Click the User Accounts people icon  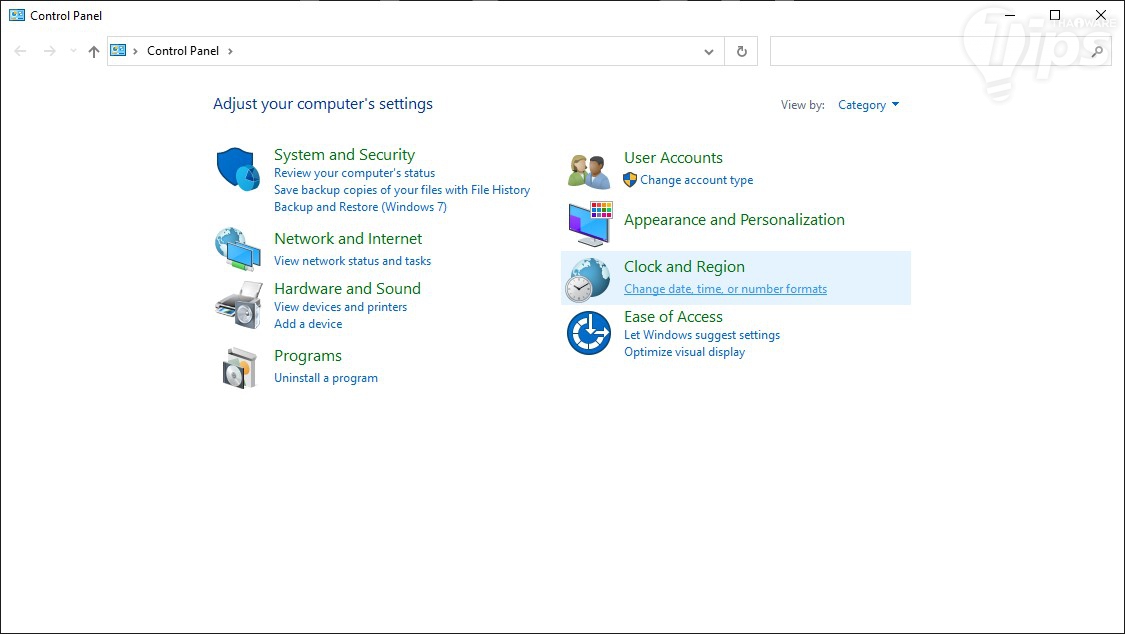tap(589, 171)
